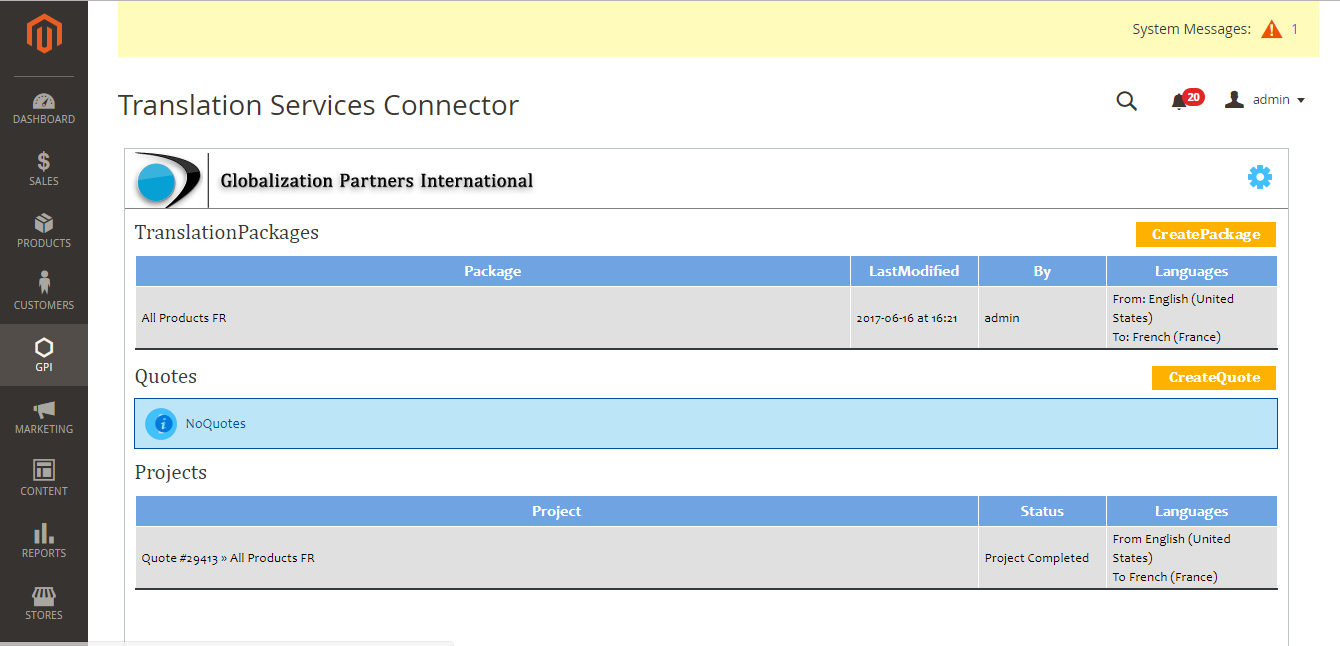Open the Content menu
Screen dimensions: 1340x646
point(44,480)
